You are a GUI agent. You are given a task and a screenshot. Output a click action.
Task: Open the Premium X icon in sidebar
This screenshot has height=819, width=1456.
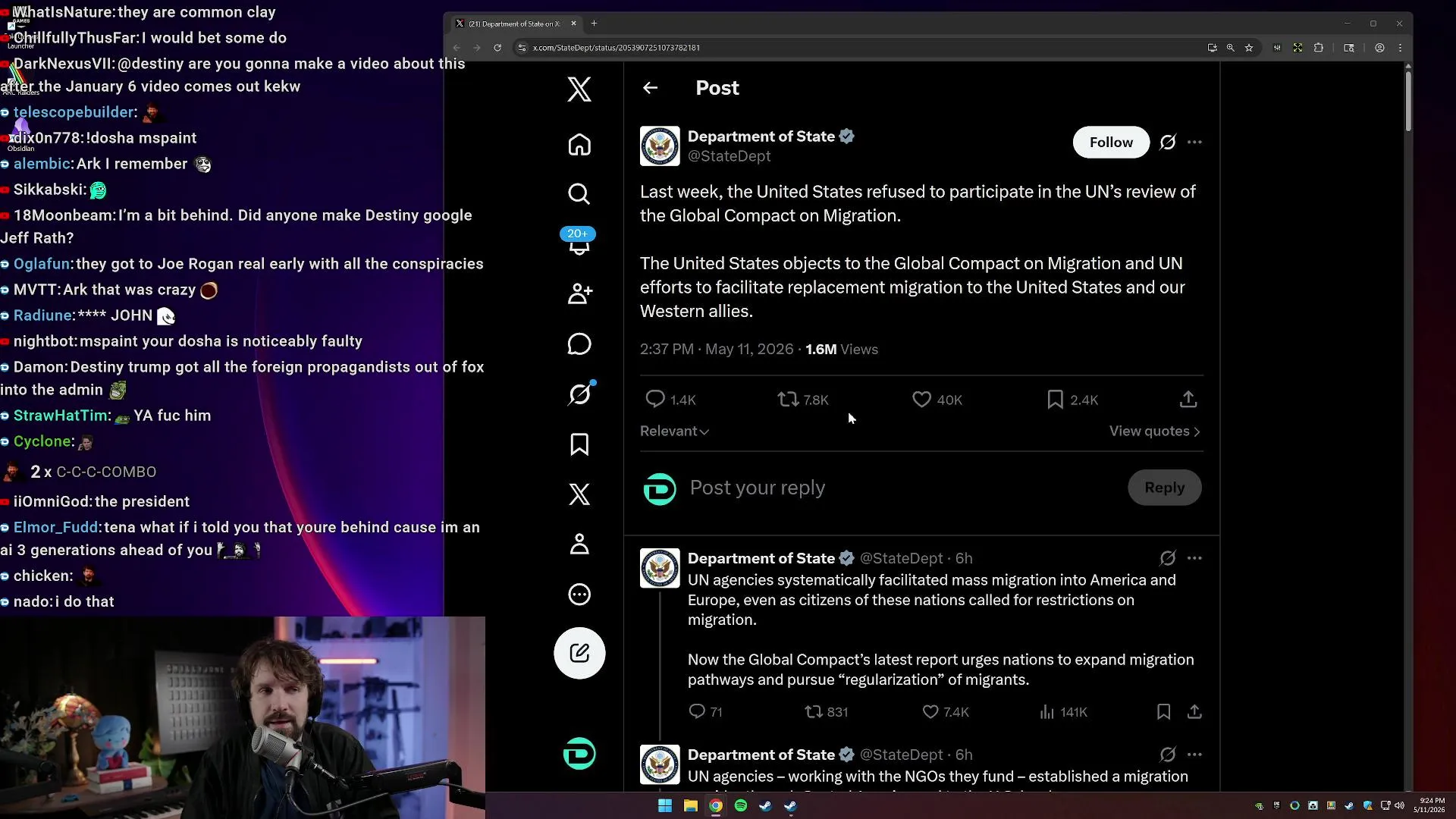point(579,494)
